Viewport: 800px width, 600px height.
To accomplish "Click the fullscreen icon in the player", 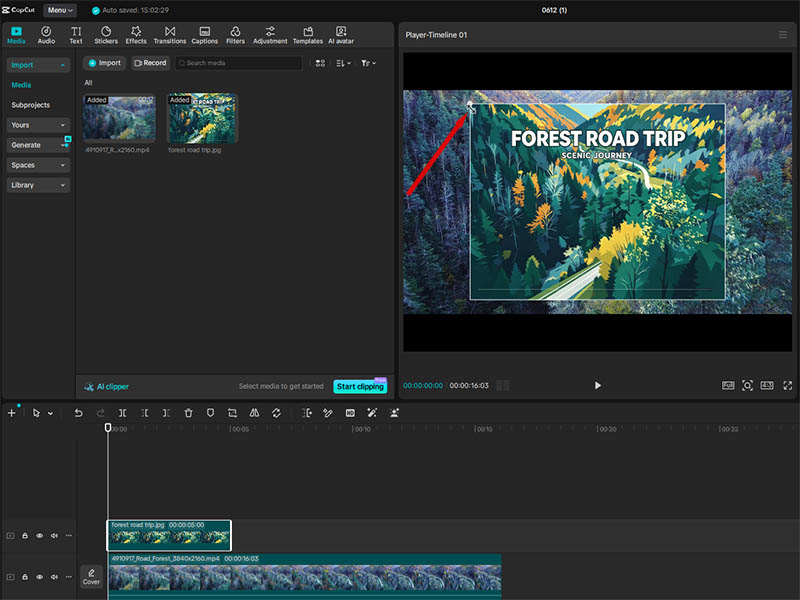I will pyautogui.click(x=787, y=386).
